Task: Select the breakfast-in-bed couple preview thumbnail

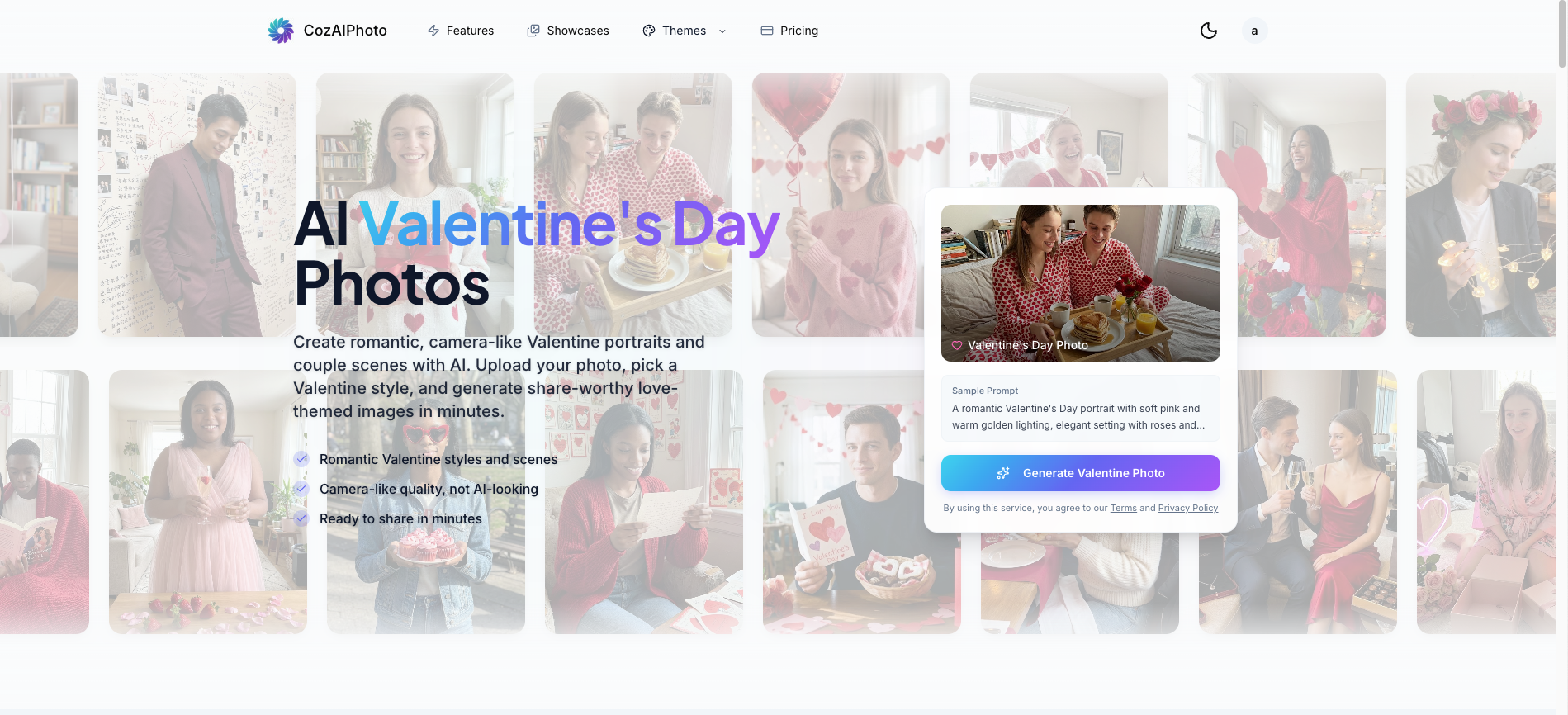Action: [1081, 283]
